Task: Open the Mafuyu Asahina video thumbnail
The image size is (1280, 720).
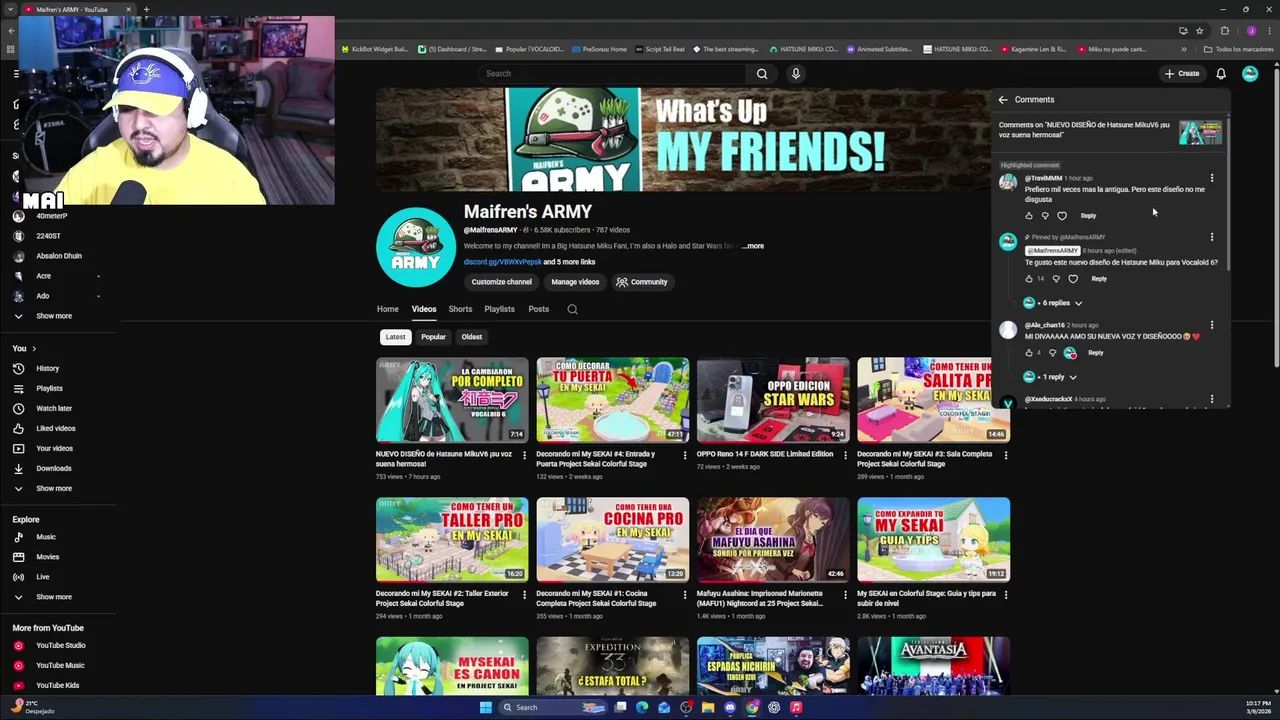Action: pos(773,540)
